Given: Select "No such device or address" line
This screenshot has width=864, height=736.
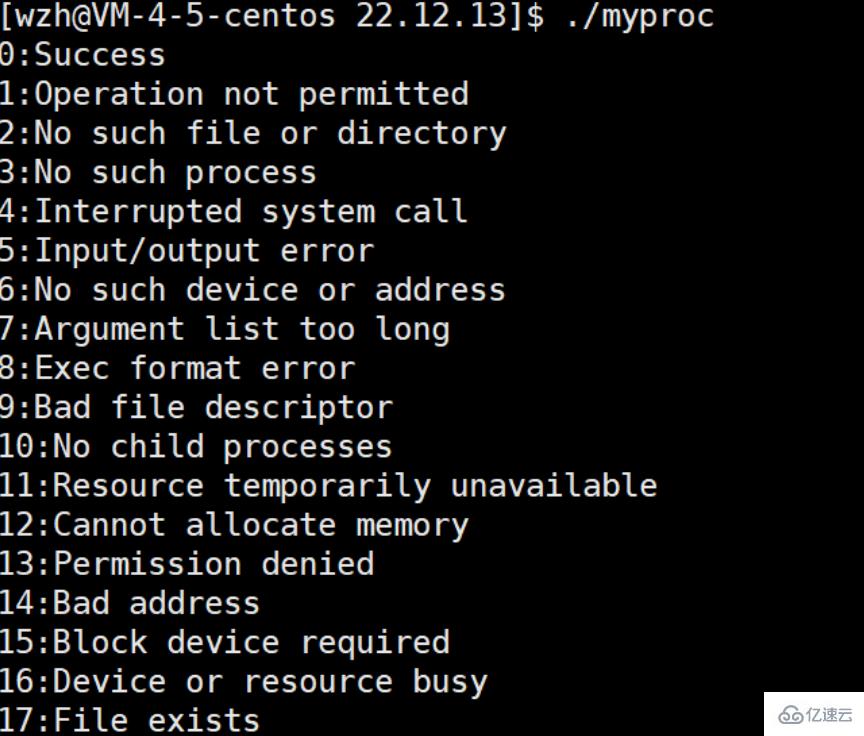Looking at the screenshot, I should [x=253, y=290].
